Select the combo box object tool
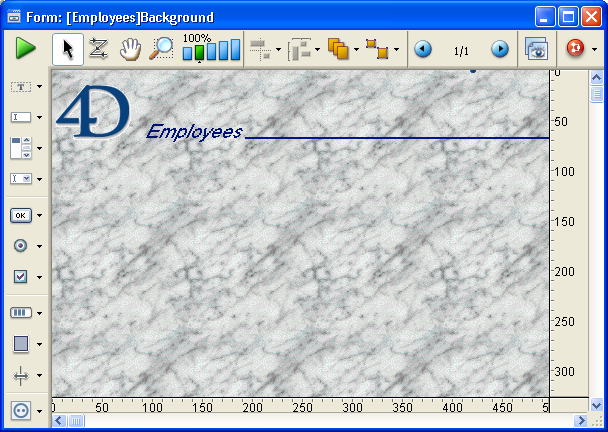Image resolution: width=608 pixels, height=432 pixels. 21,178
